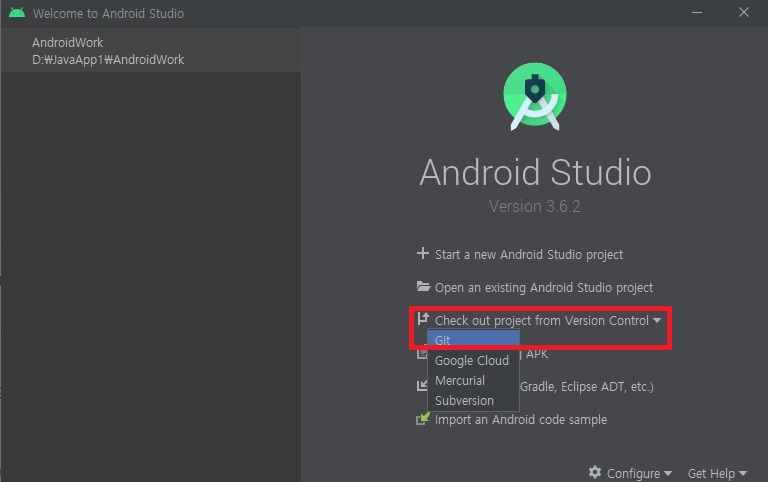This screenshot has height=482, width=768.
Task: Open the Configure dropdown menu
Action: (x=639, y=473)
